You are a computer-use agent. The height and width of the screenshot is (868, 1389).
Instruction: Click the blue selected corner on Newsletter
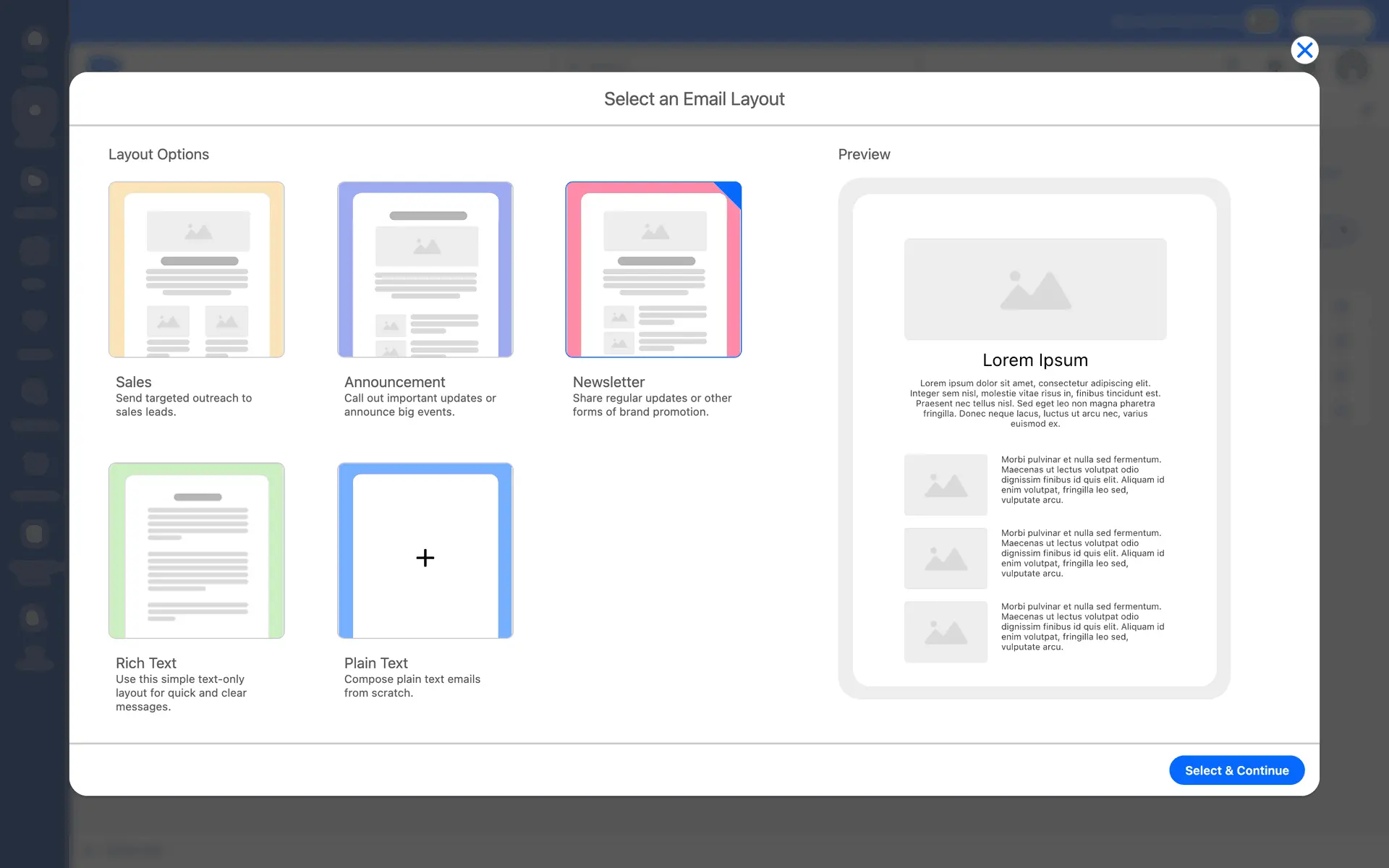(x=731, y=192)
